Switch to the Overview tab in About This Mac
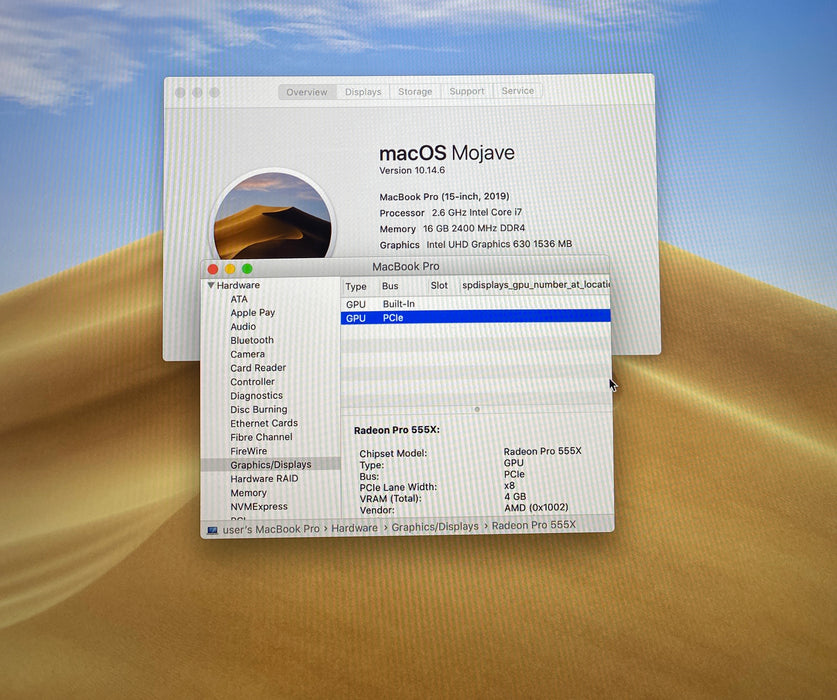 coord(307,92)
